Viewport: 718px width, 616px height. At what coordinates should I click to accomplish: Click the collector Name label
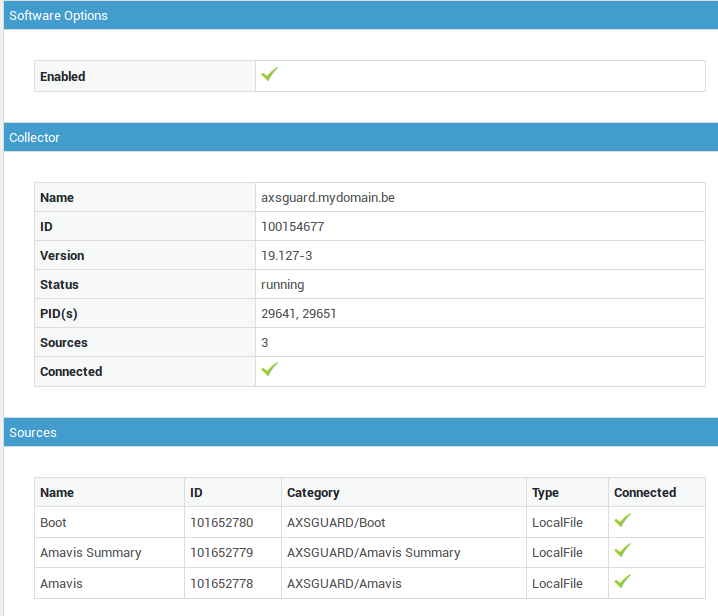pyautogui.click(x=57, y=197)
